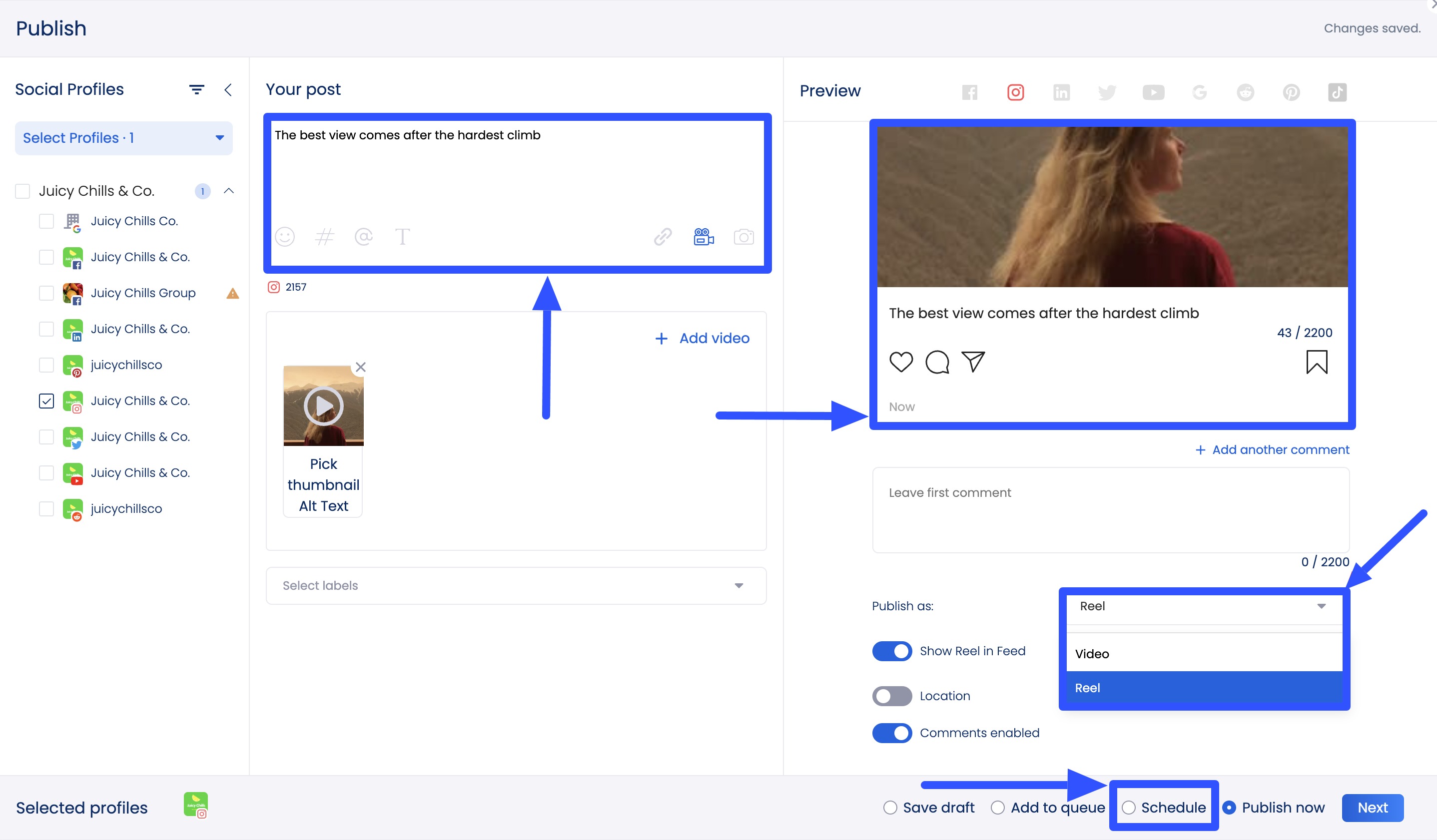Click the add link chain icon
The image size is (1437, 840).
[x=663, y=237]
